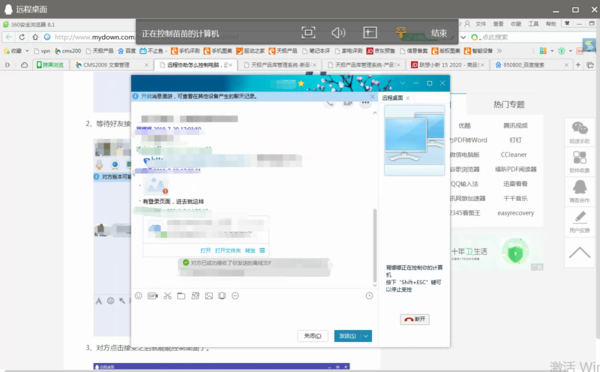
Task: Click the 发送 send button
Action: (x=347, y=336)
